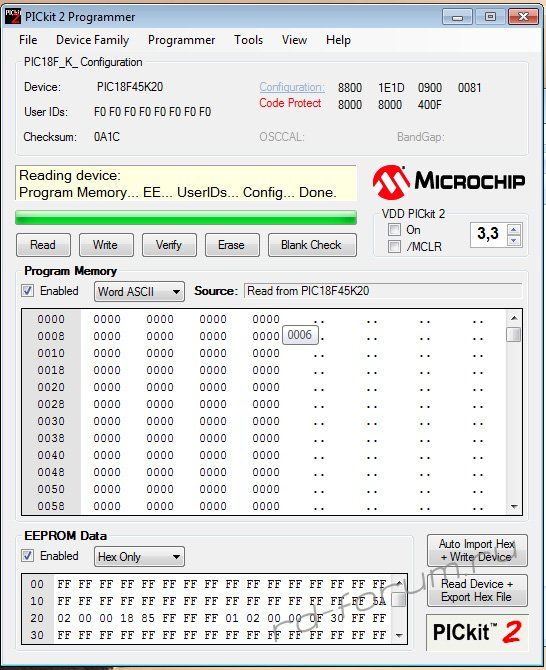This screenshot has height=670, width=546.
Task: Click program memory address 0010 row
Action: (x=51, y=353)
